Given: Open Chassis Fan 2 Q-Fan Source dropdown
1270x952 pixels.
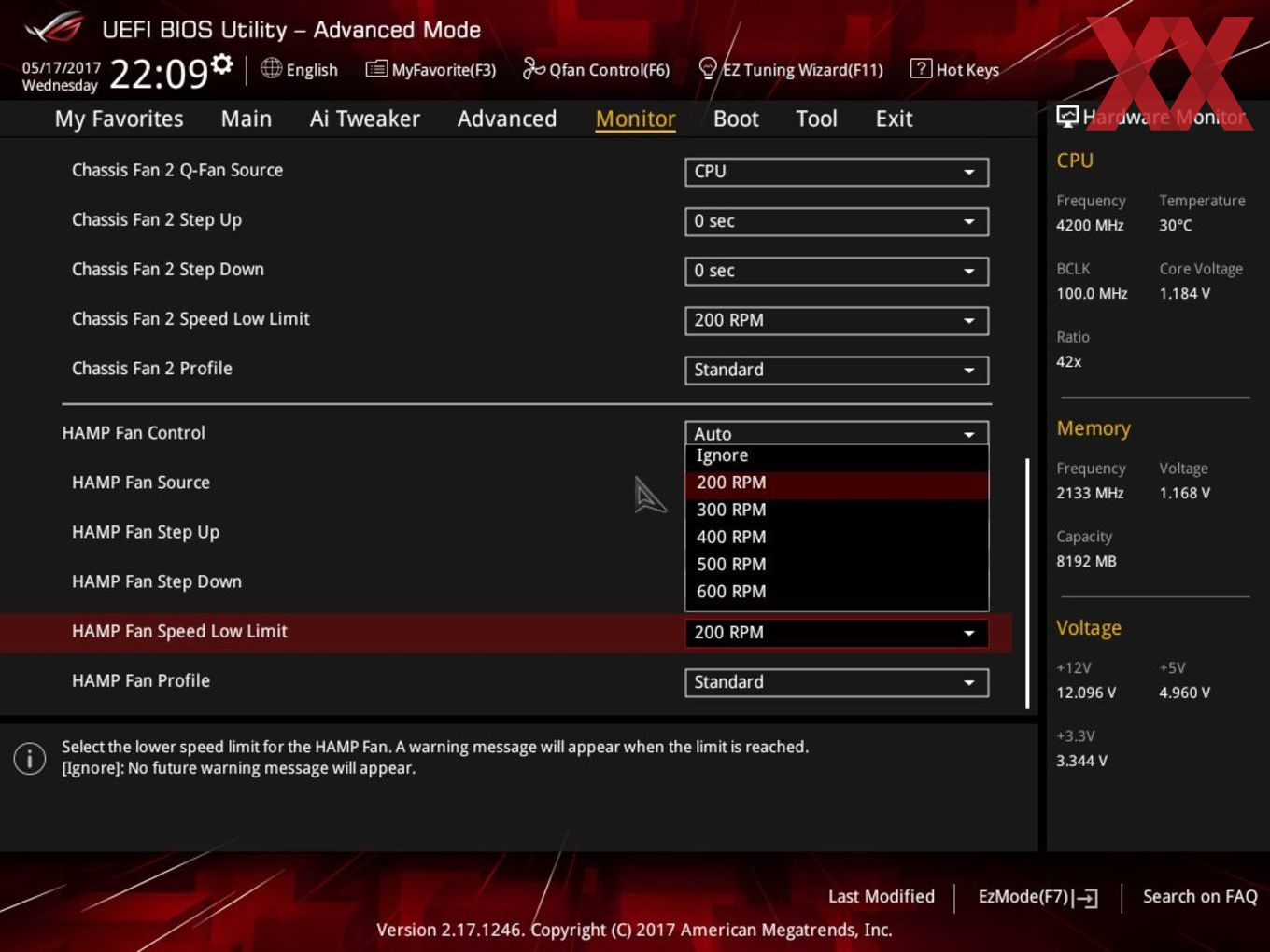Looking at the screenshot, I should point(837,172).
